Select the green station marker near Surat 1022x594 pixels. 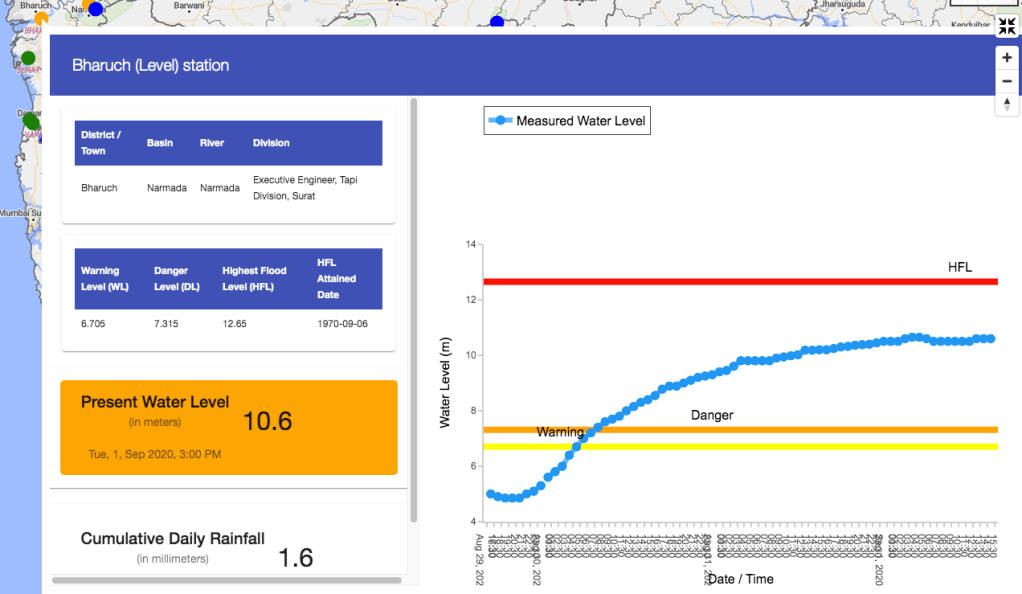[28, 58]
